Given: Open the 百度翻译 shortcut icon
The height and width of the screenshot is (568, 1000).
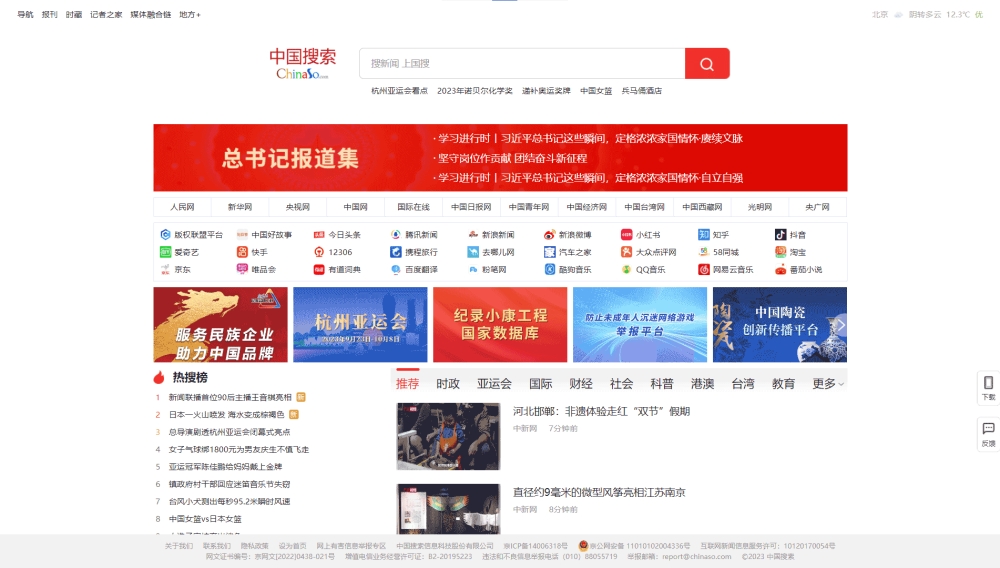Looking at the screenshot, I should coord(395,269).
